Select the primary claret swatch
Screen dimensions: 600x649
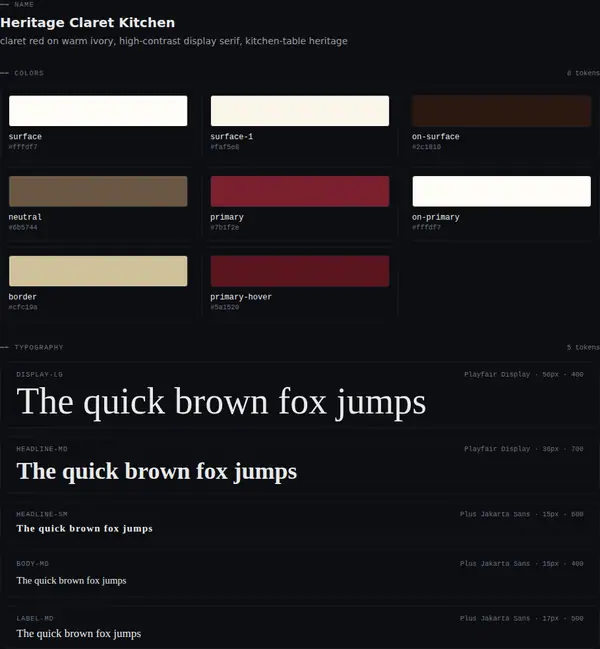pos(300,191)
